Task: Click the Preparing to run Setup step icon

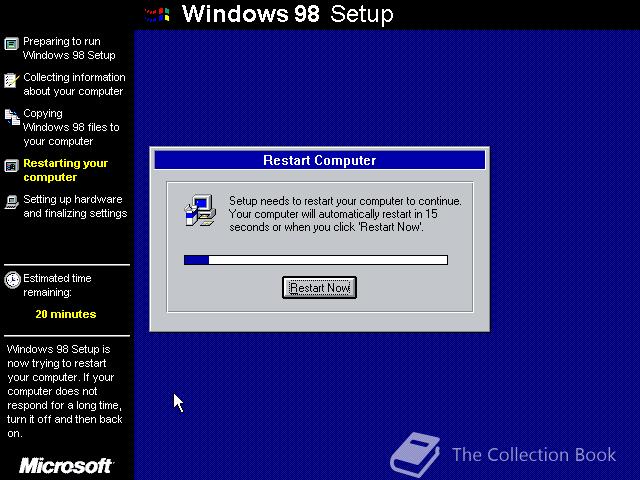Action: [11, 44]
